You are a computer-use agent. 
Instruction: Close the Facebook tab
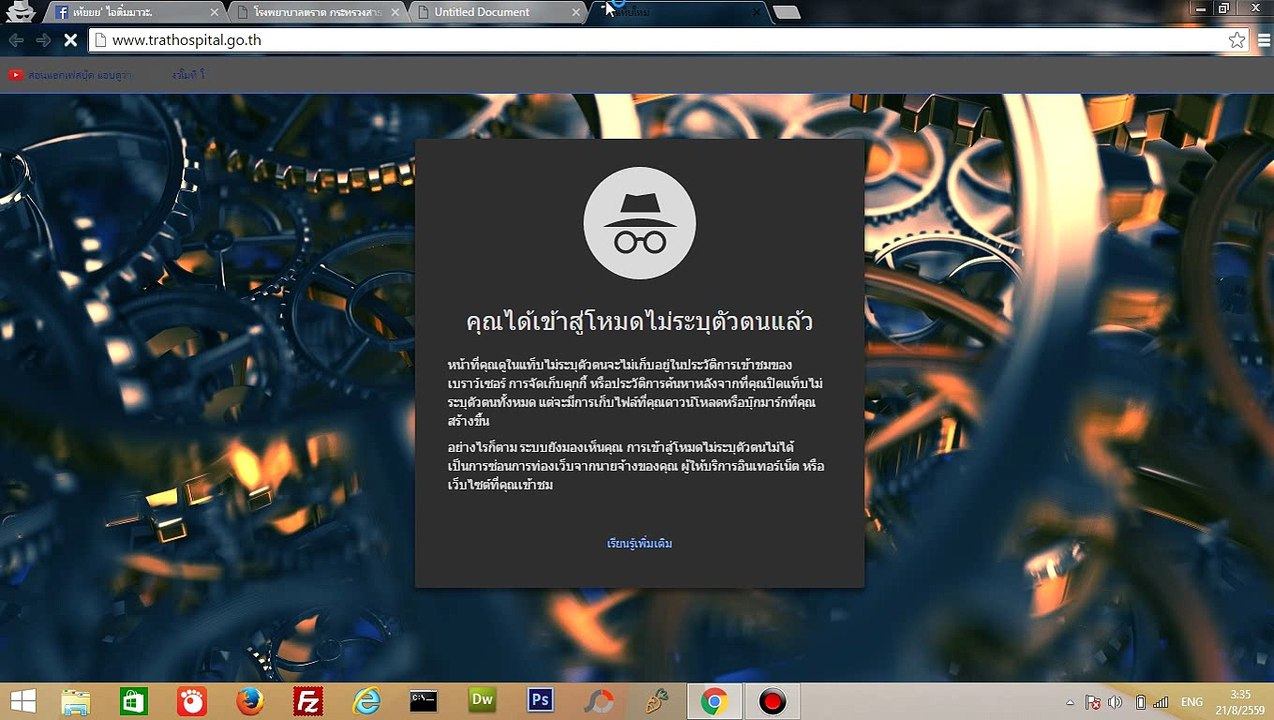click(x=214, y=13)
